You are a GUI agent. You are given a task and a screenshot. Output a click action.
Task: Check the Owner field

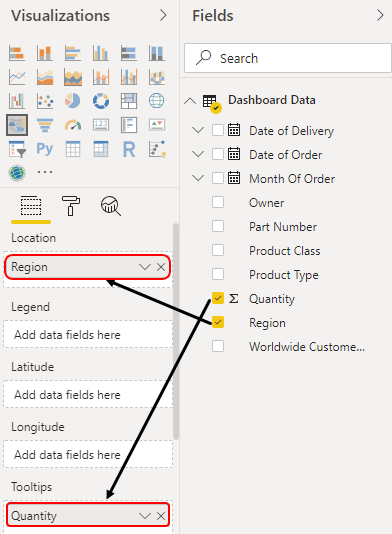218,202
